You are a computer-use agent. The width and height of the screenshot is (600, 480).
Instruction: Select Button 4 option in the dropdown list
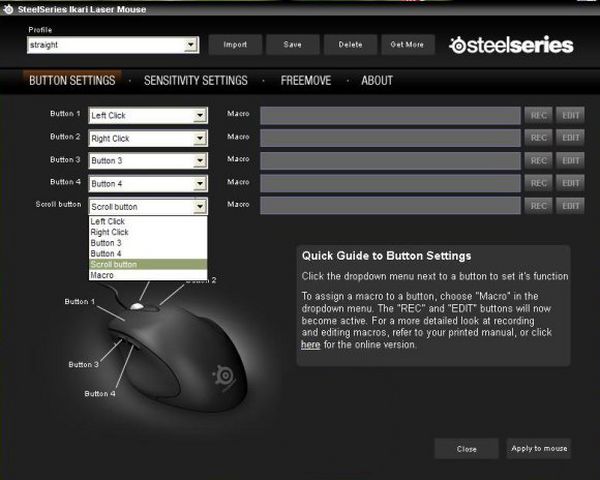(x=106, y=254)
